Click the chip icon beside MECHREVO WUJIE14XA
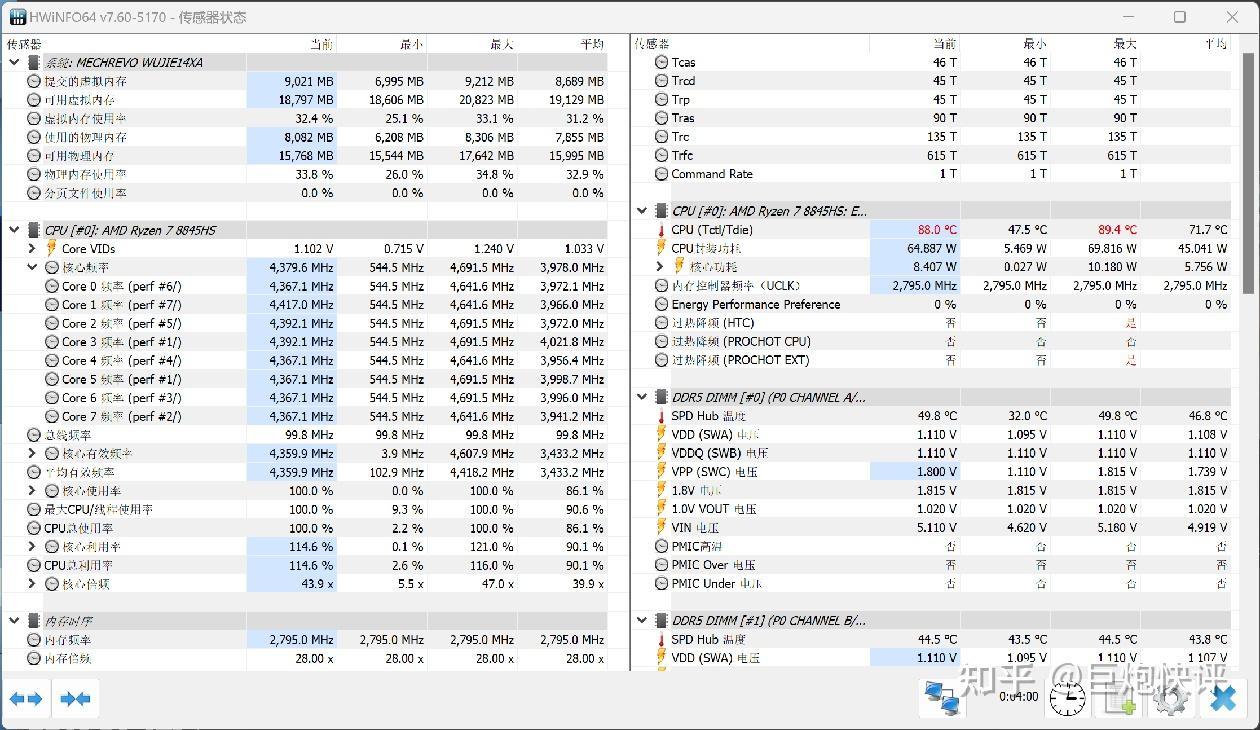Image resolution: width=1260 pixels, height=730 pixels. click(34, 62)
